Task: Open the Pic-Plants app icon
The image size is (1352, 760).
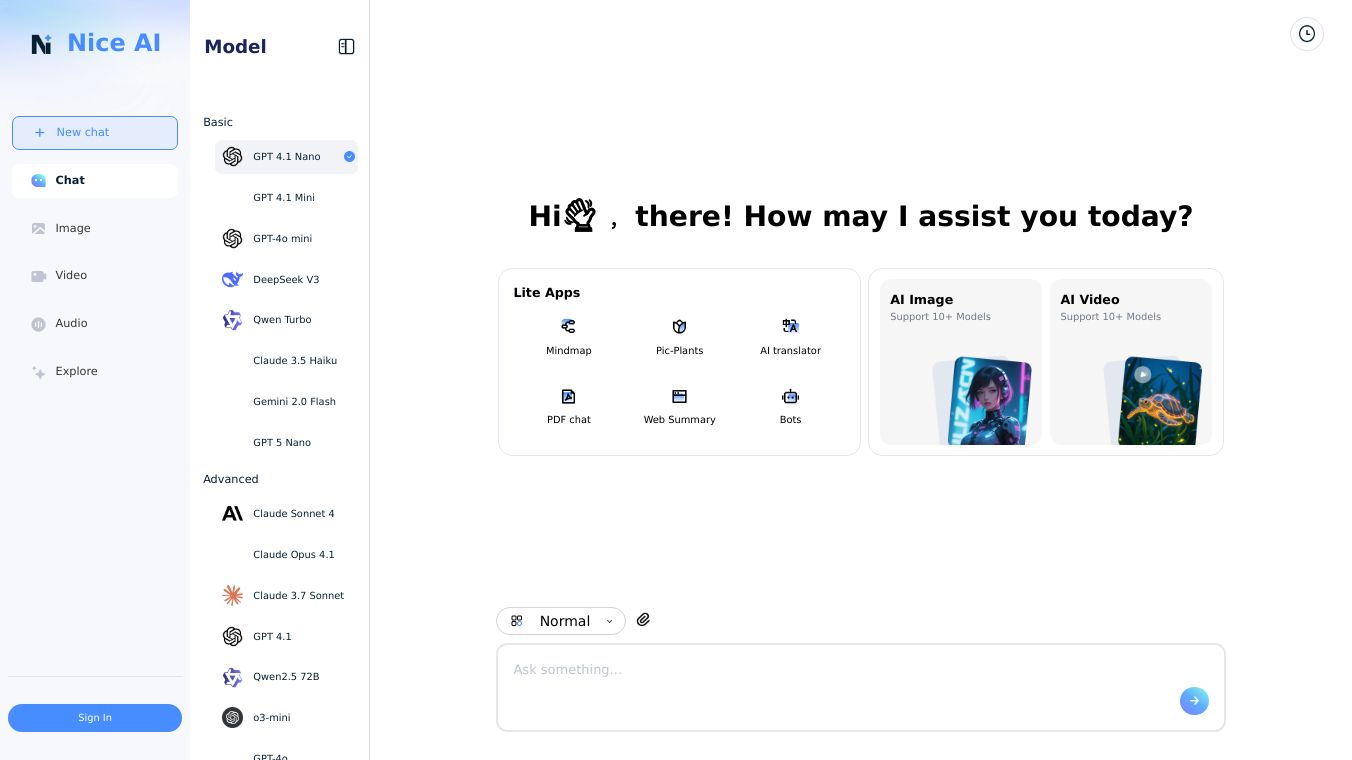Action: (680, 326)
